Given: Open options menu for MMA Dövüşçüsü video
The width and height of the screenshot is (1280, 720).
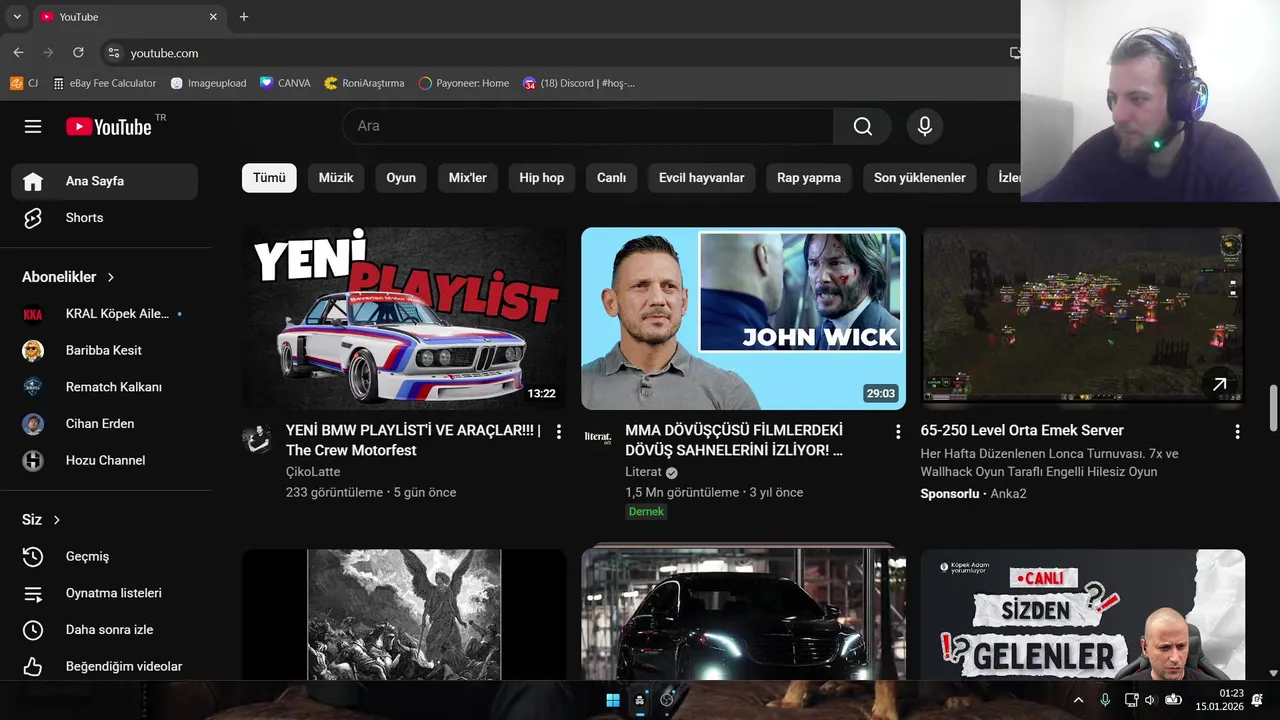Looking at the screenshot, I should [x=898, y=432].
